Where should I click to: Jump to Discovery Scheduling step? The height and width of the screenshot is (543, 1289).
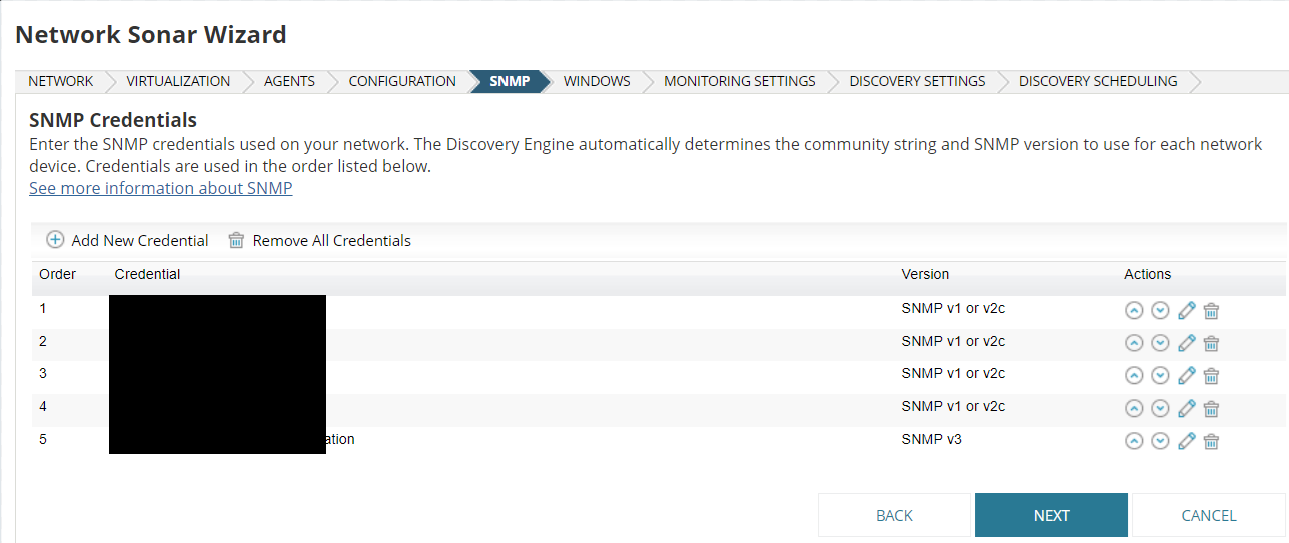tap(1097, 81)
